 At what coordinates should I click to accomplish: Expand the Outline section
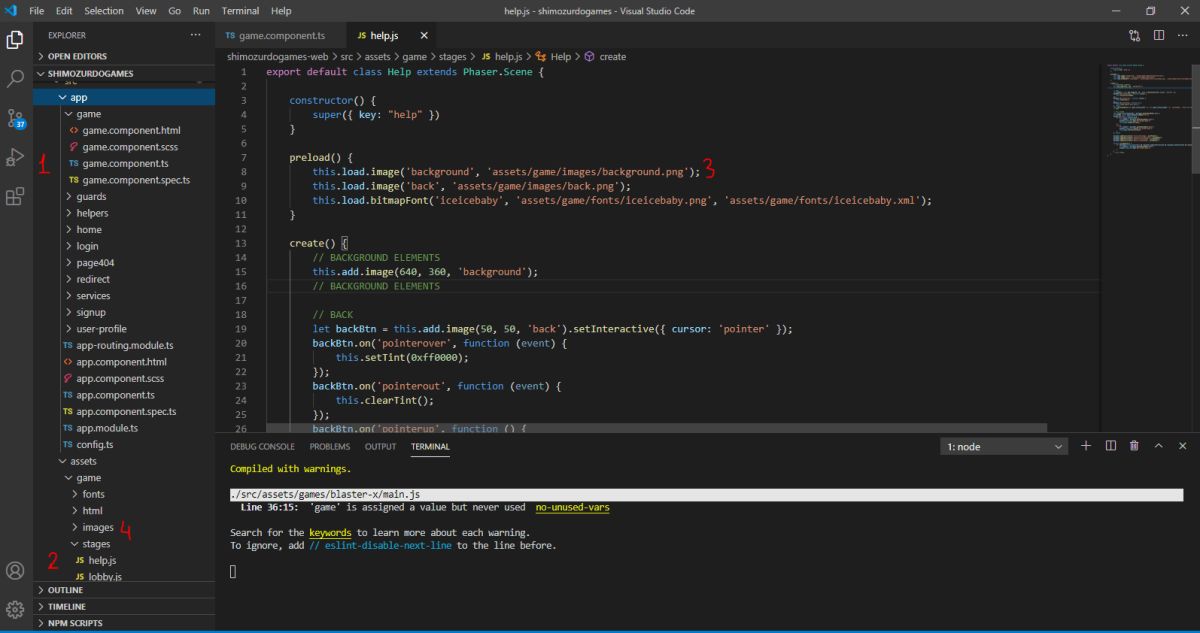(x=125, y=590)
